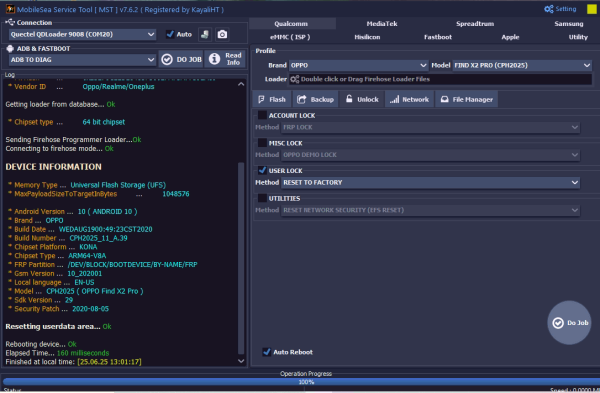
Task: Click the yellow color square
Action: point(592,9)
